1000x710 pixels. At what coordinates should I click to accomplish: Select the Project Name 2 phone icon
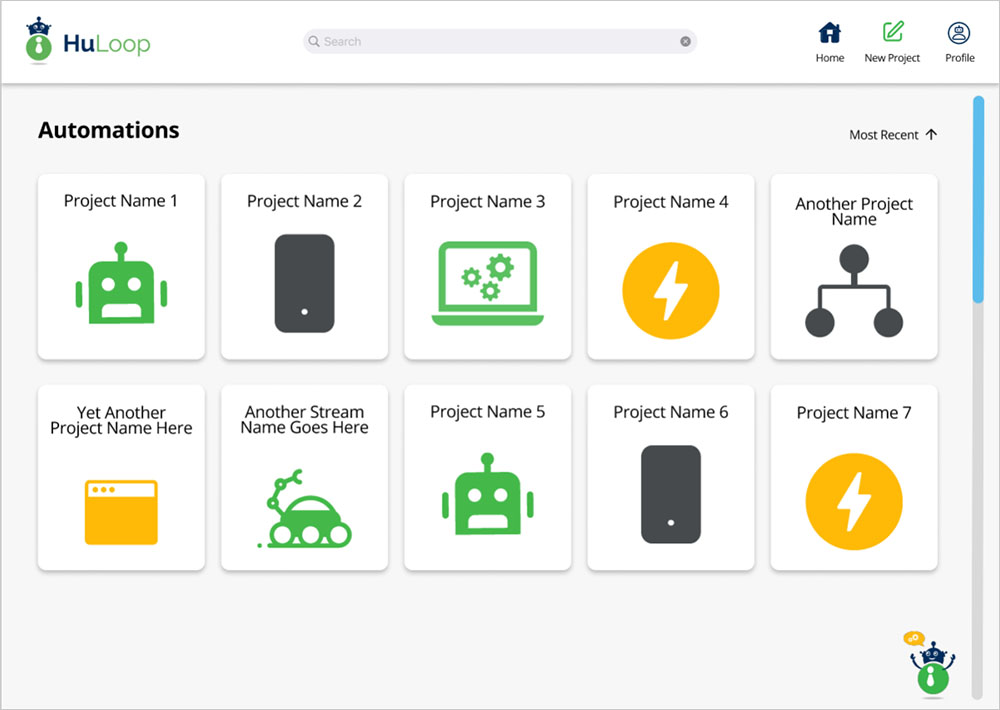click(304, 283)
